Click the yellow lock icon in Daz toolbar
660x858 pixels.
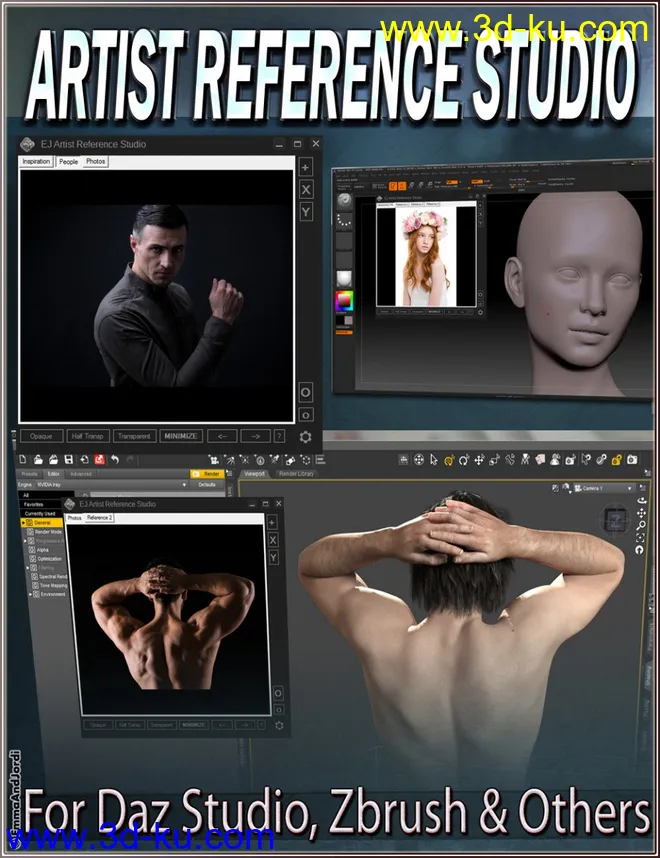616,460
